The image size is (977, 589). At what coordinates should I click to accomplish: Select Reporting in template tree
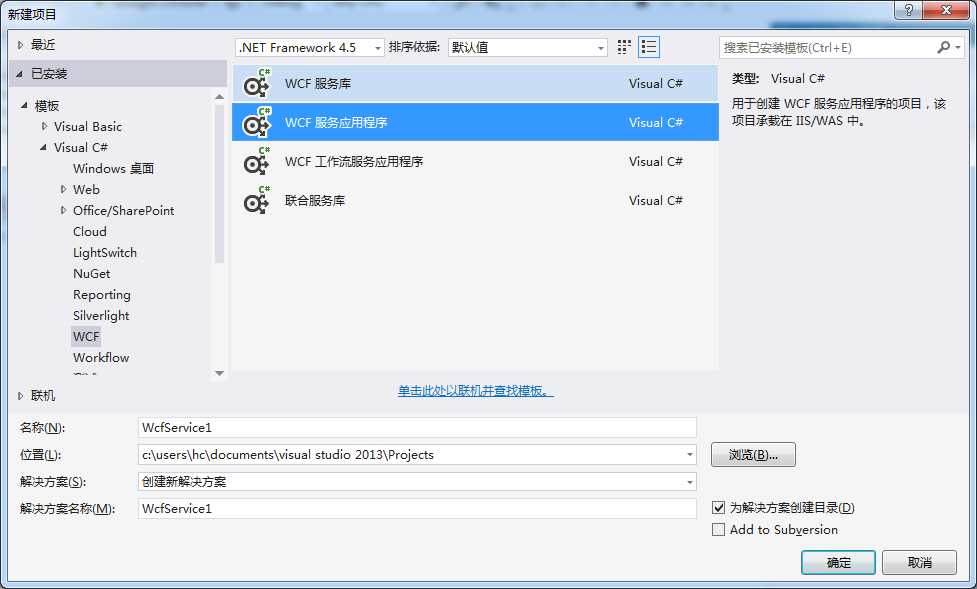coord(102,295)
